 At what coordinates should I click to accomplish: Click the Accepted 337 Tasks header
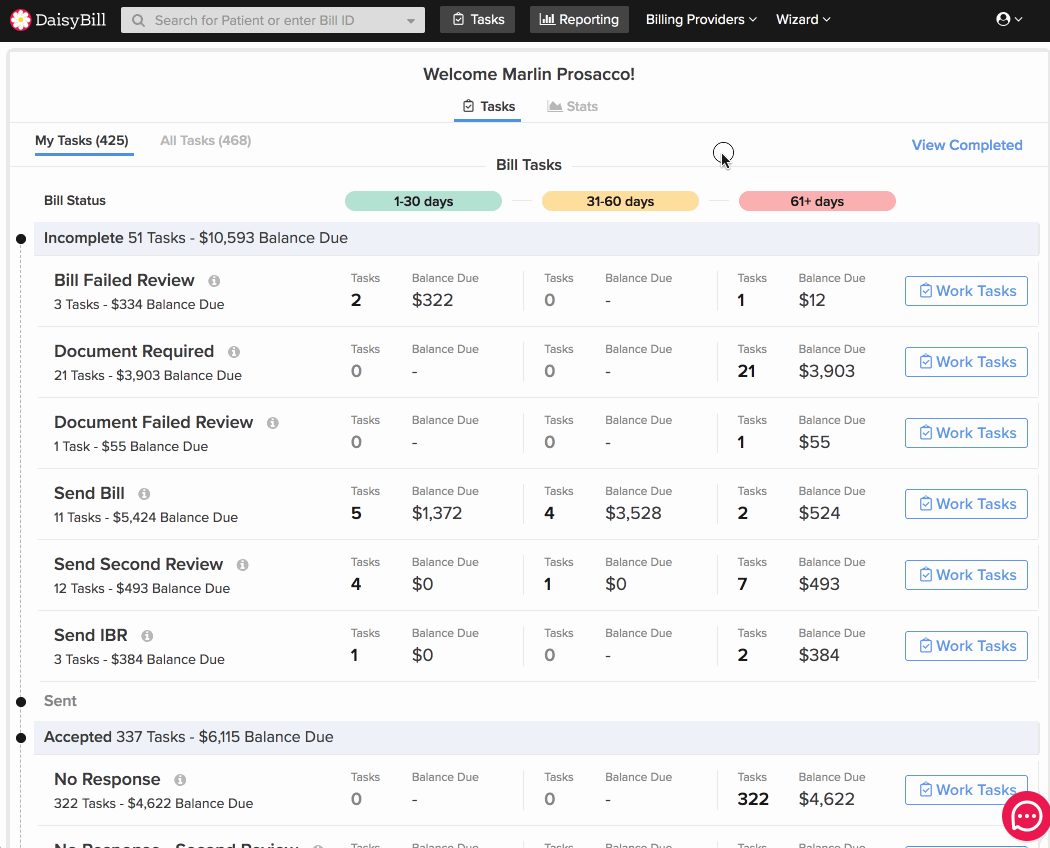click(536, 737)
